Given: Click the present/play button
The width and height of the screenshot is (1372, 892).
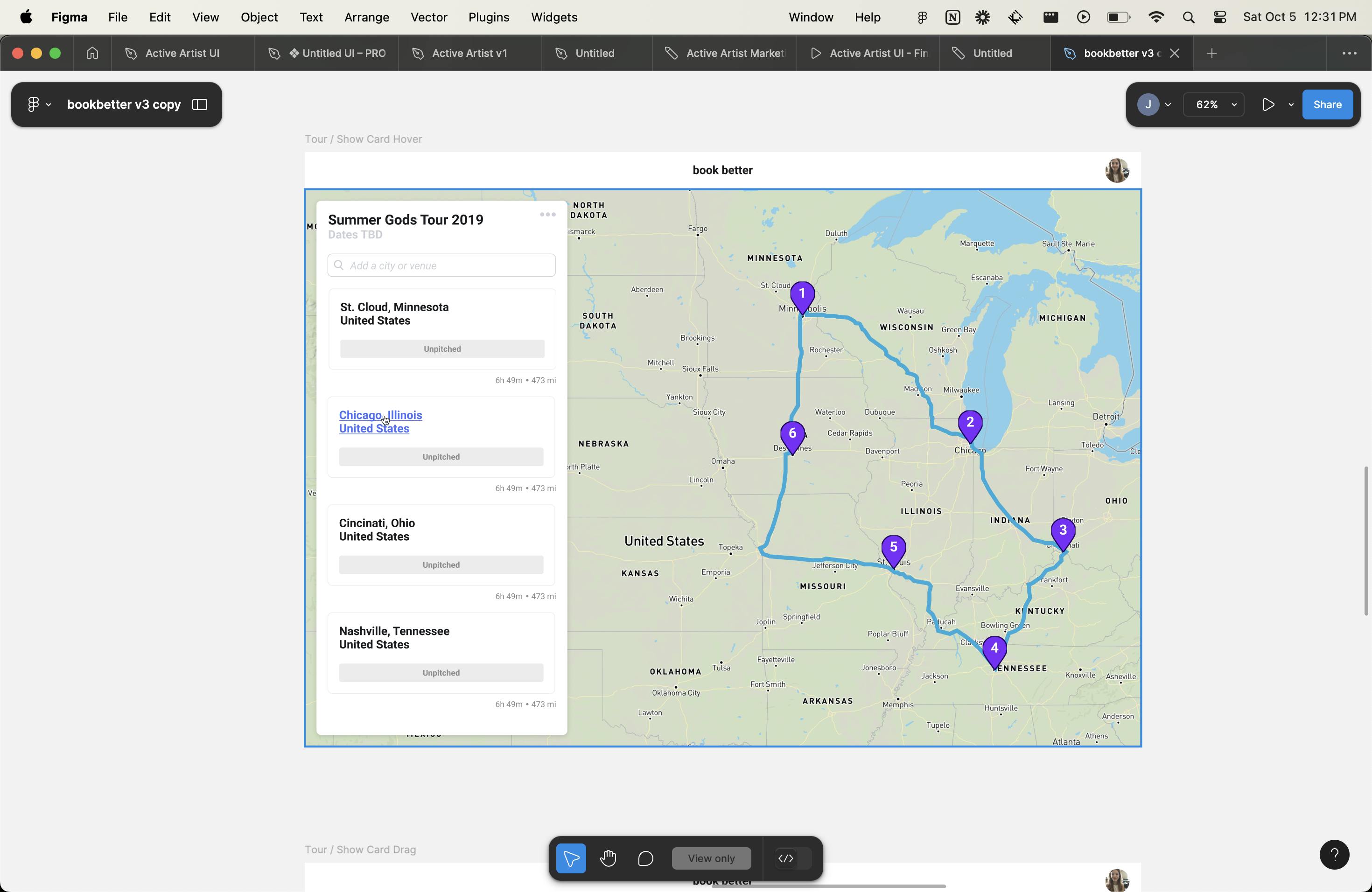Looking at the screenshot, I should (1267, 104).
